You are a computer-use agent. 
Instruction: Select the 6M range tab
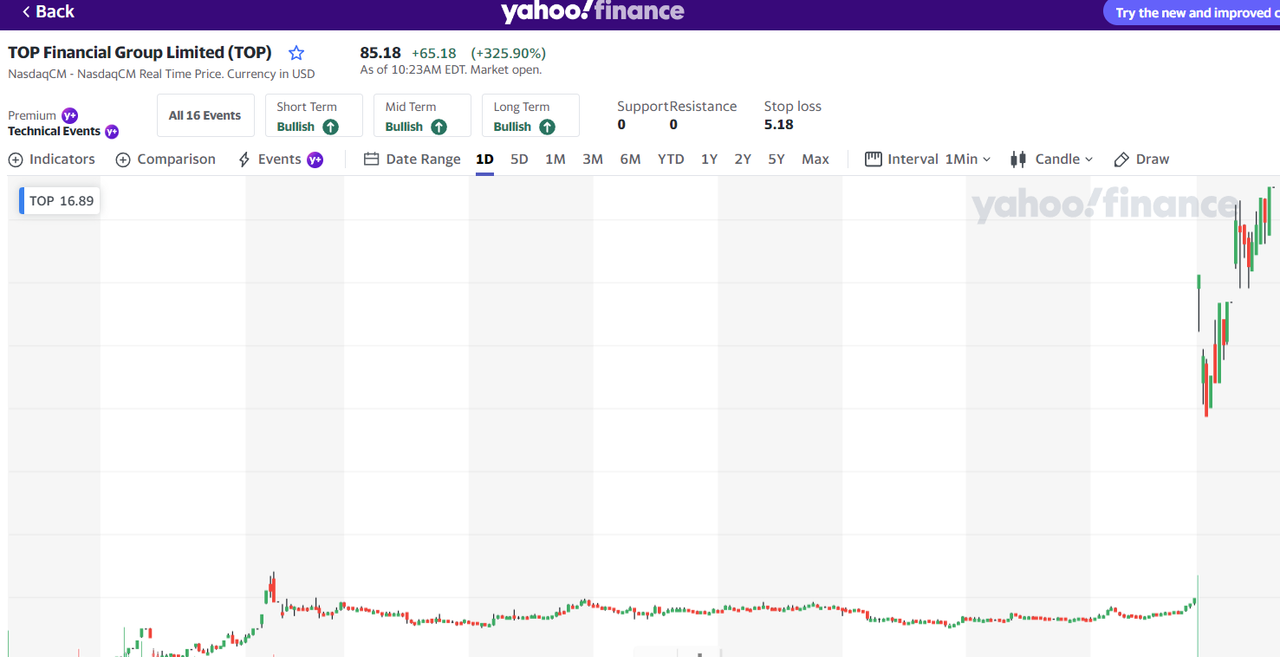click(x=630, y=159)
